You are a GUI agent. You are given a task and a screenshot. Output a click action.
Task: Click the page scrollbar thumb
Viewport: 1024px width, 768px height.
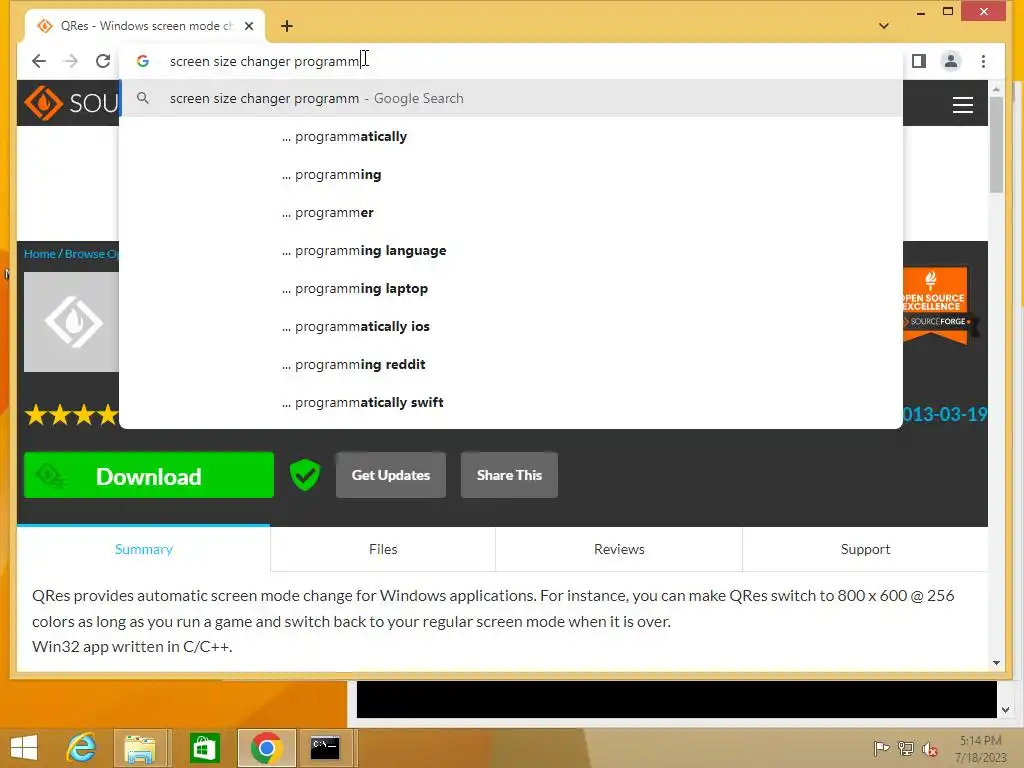coord(996,145)
